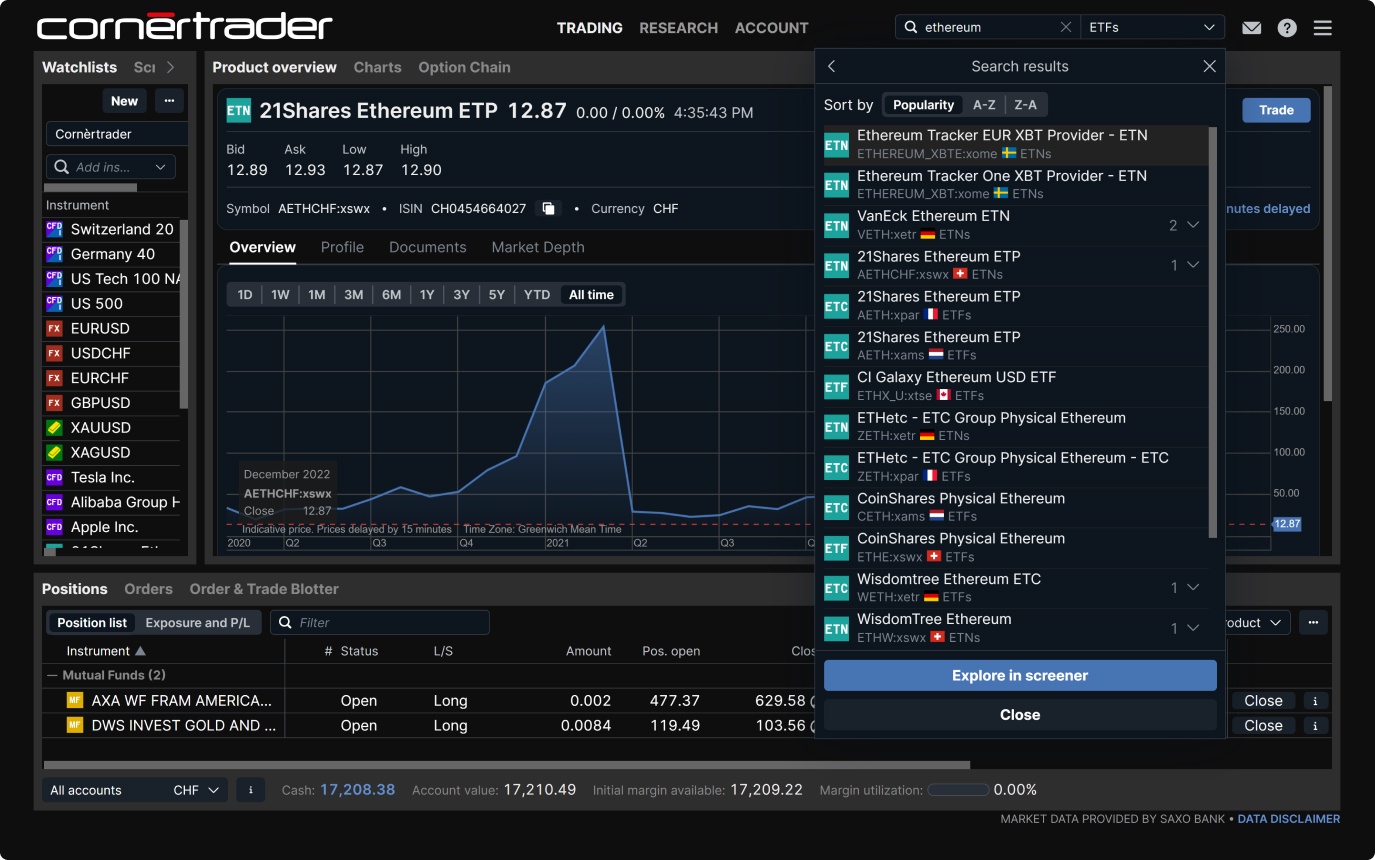The image size is (1375, 860).
Task: Open account info icon beside CHF
Action: click(250, 790)
